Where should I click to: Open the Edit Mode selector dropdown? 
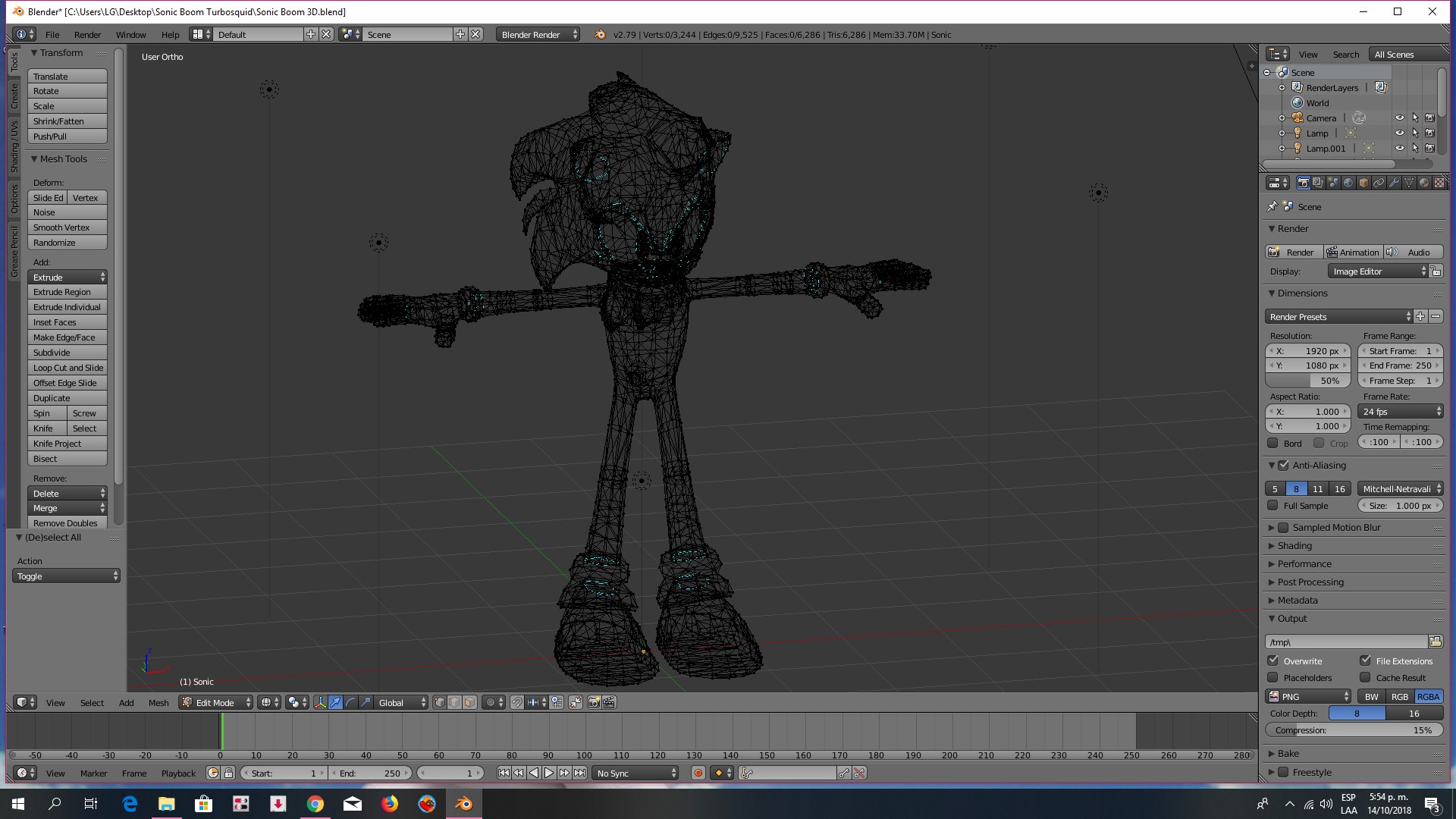coord(216,702)
